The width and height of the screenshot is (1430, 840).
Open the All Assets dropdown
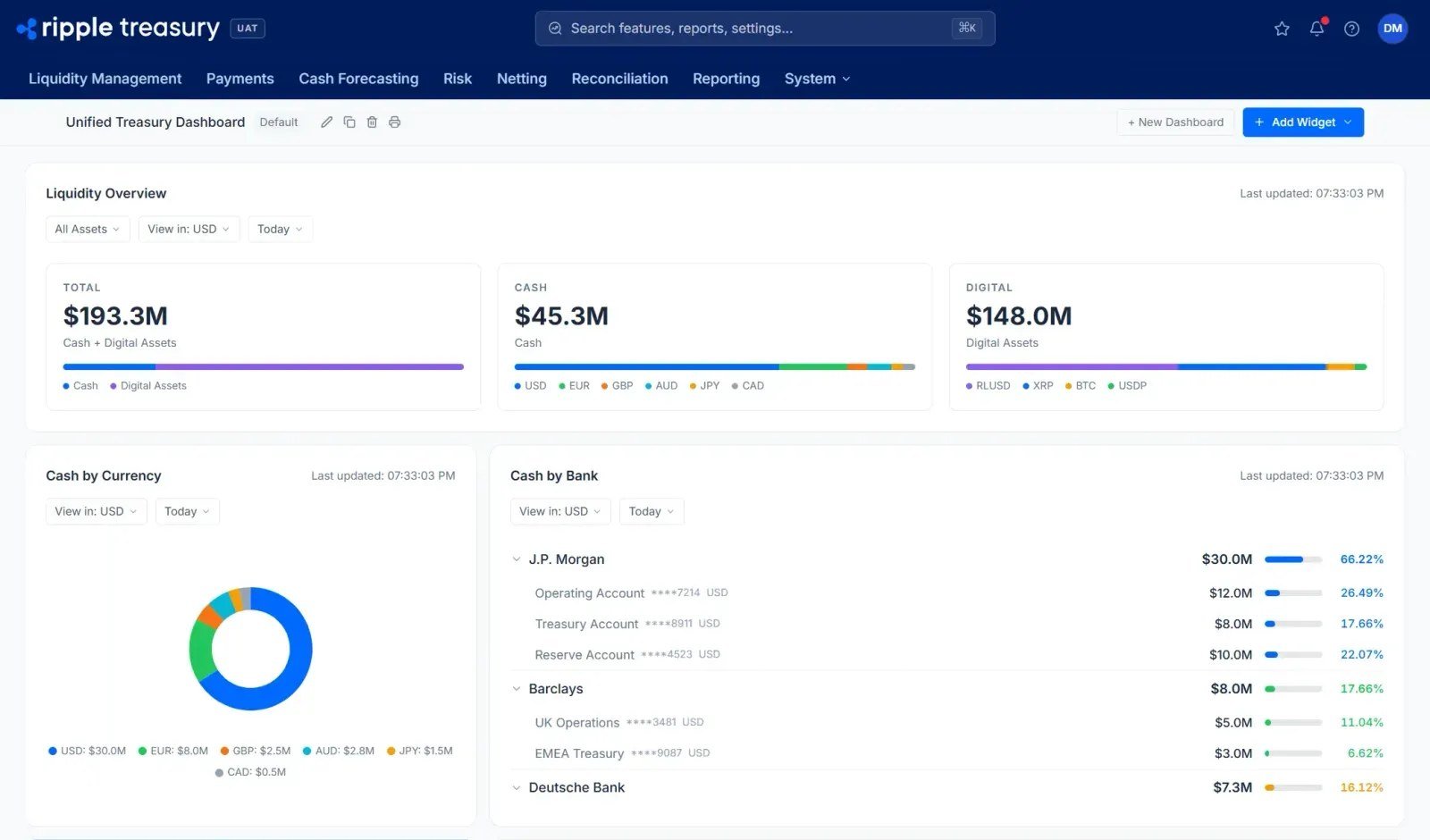click(x=88, y=229)
